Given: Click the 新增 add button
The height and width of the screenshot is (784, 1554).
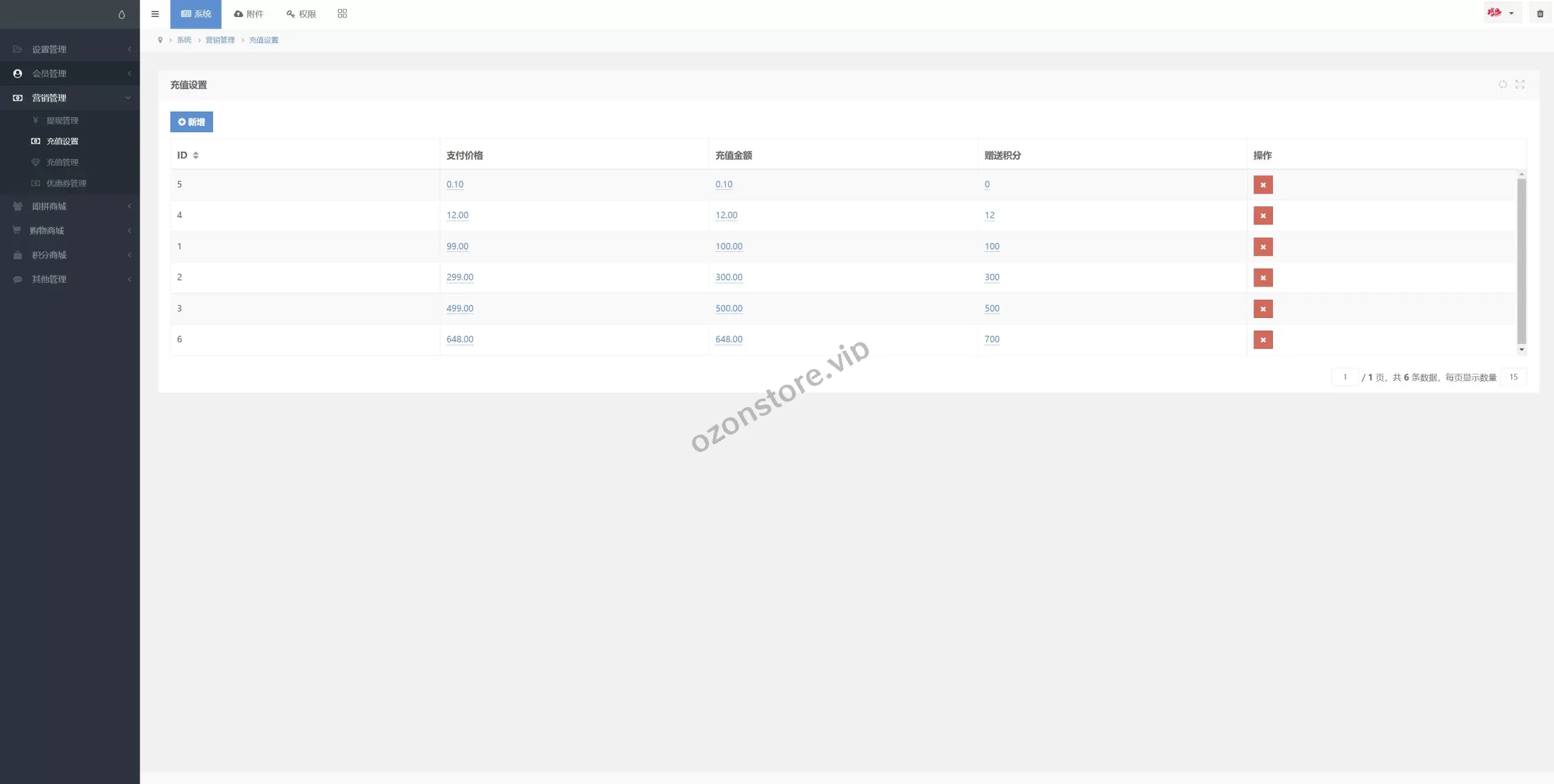Looking at the screenshot, I should pos(191,122).
